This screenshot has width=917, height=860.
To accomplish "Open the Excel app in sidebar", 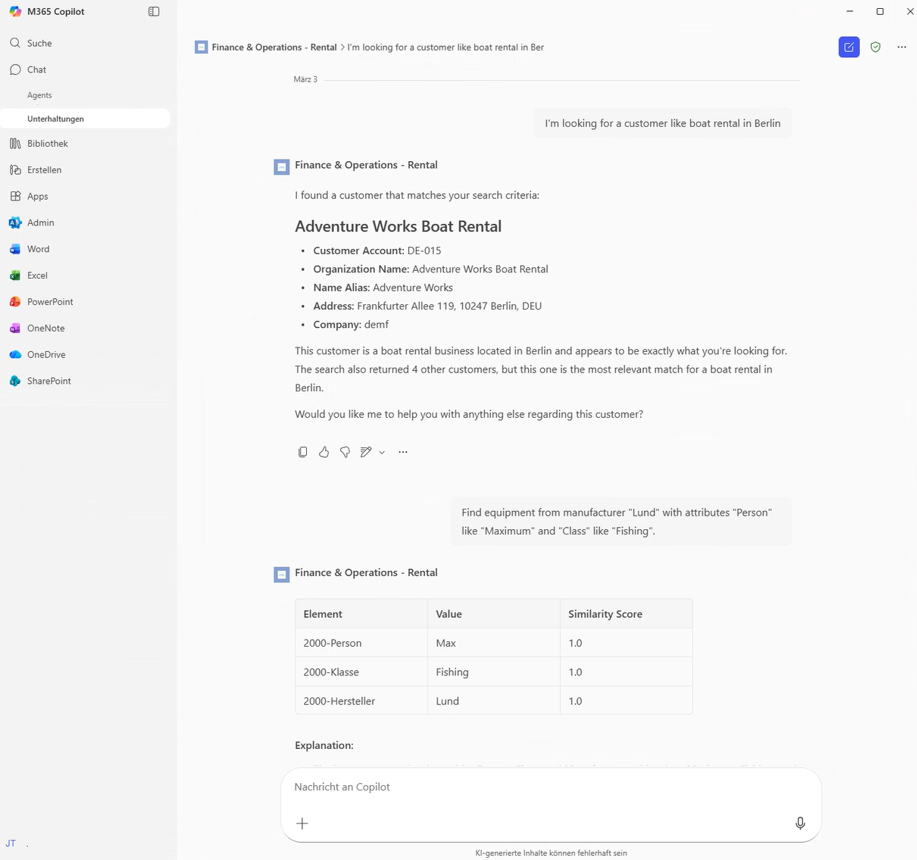I will click(x=37, y=275).
